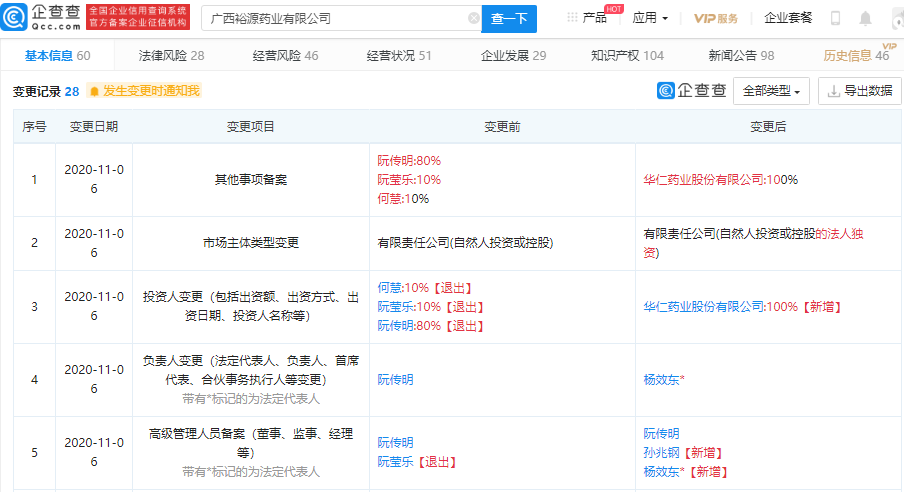This screenshot has height=492, width=904.
Task: Switch to 经营状况 tab
Action: coord(399,55)
